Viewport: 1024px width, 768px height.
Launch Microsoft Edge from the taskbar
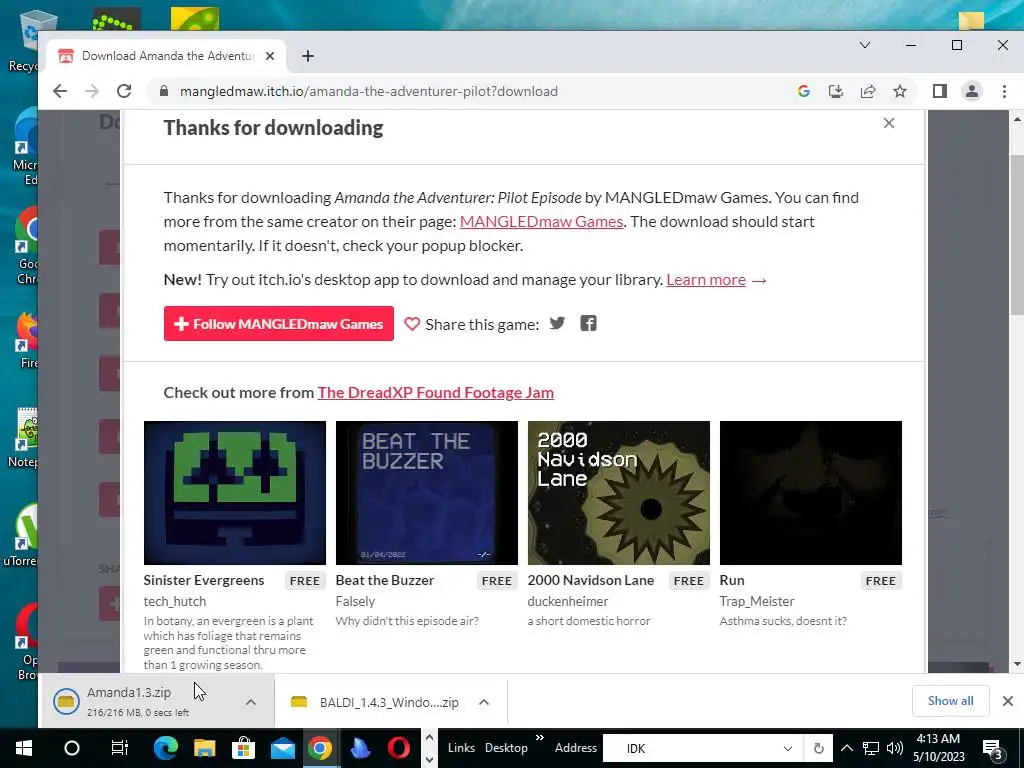[x=166, y=748]
